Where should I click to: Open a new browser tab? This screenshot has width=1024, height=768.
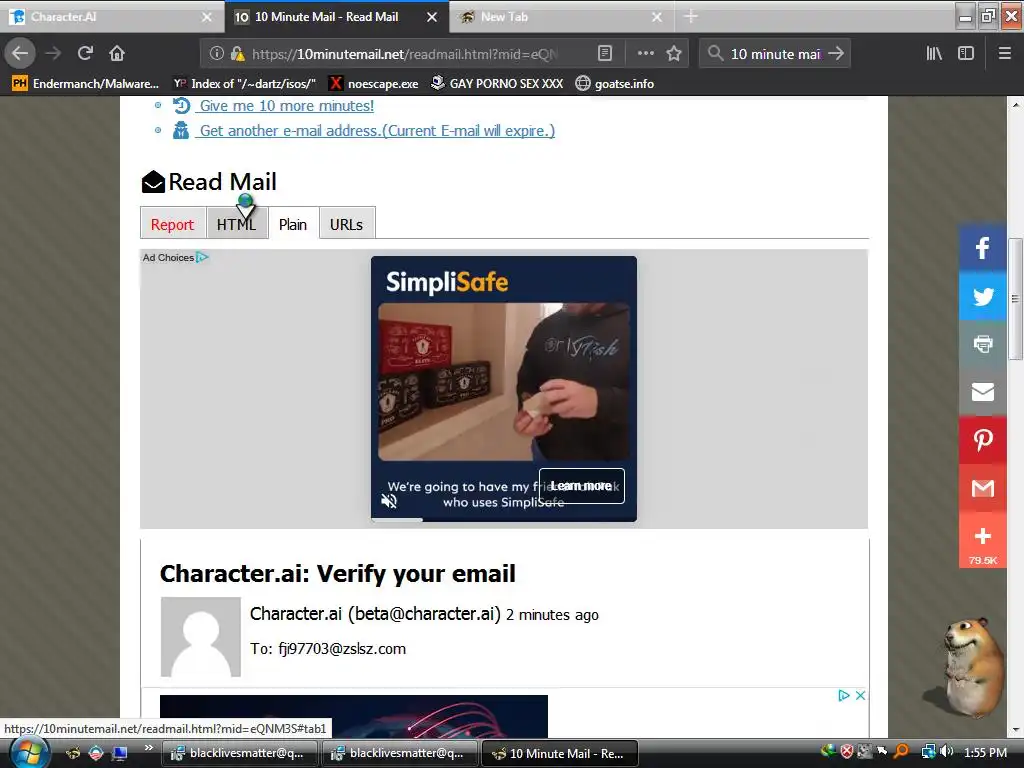[x=690, y=17]
